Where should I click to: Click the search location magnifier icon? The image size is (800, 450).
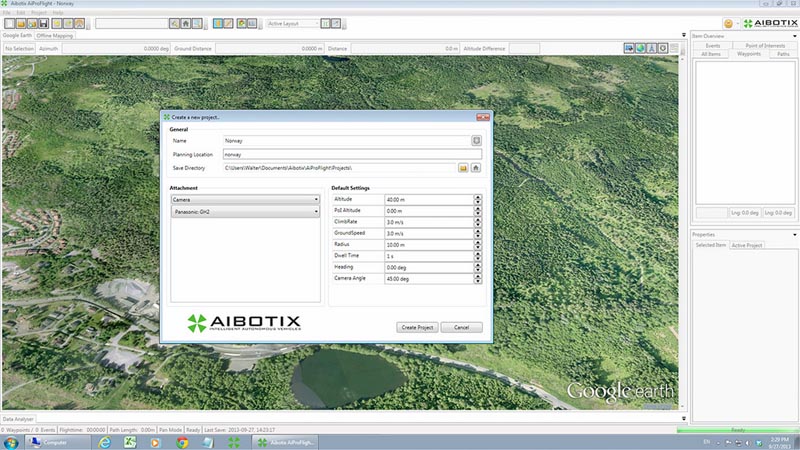click(174, 23)
